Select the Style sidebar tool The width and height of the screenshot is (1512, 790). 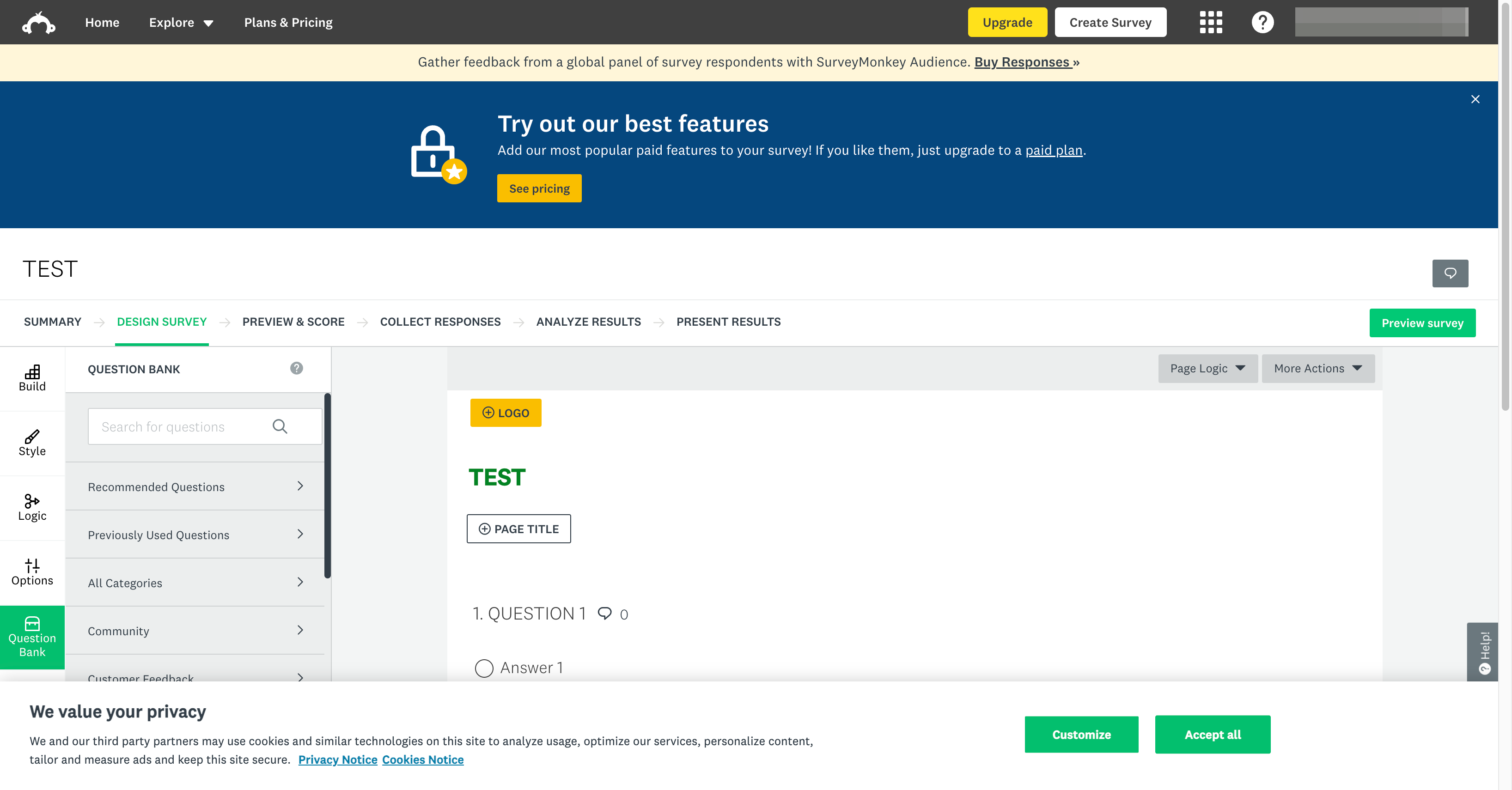[x=32, y=443]
